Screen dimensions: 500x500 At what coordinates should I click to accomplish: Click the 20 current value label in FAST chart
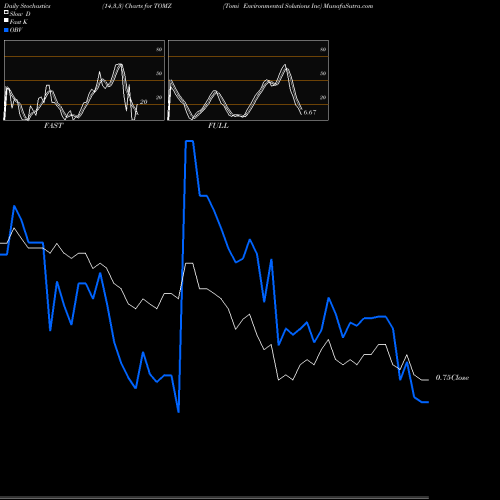pos(143,102)
